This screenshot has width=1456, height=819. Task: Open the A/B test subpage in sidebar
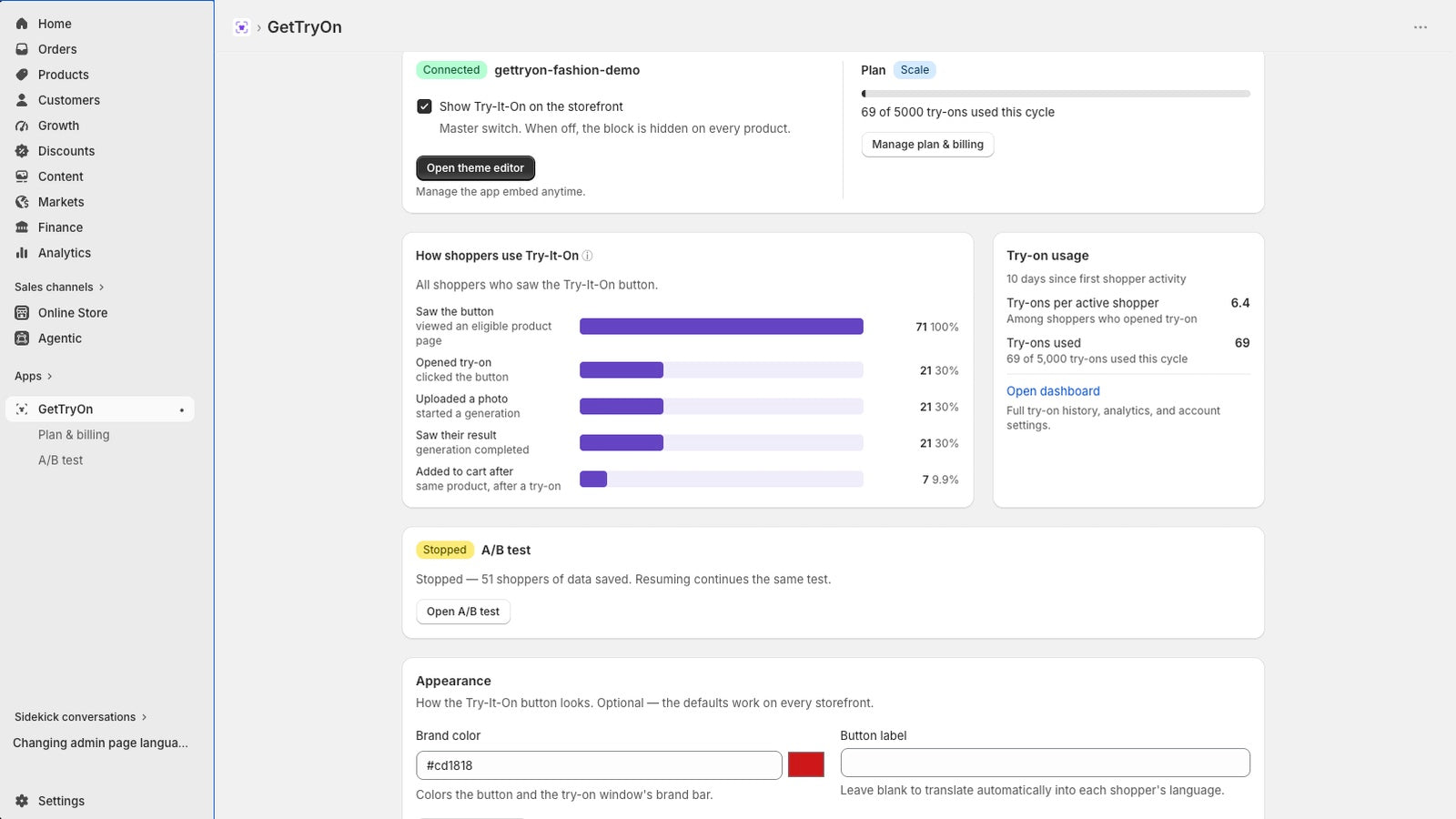(x=100, y=460)
